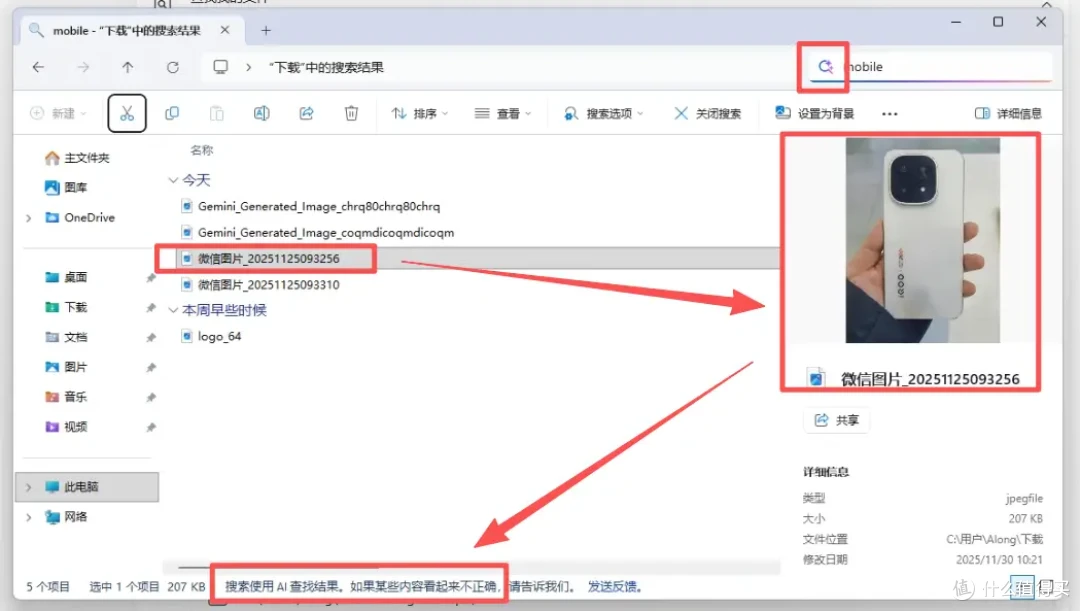Close the mobile search tab
Image resolution: width=1080 pixels, height=611 pixels.
pyautogui.click(x=225, y=30)
